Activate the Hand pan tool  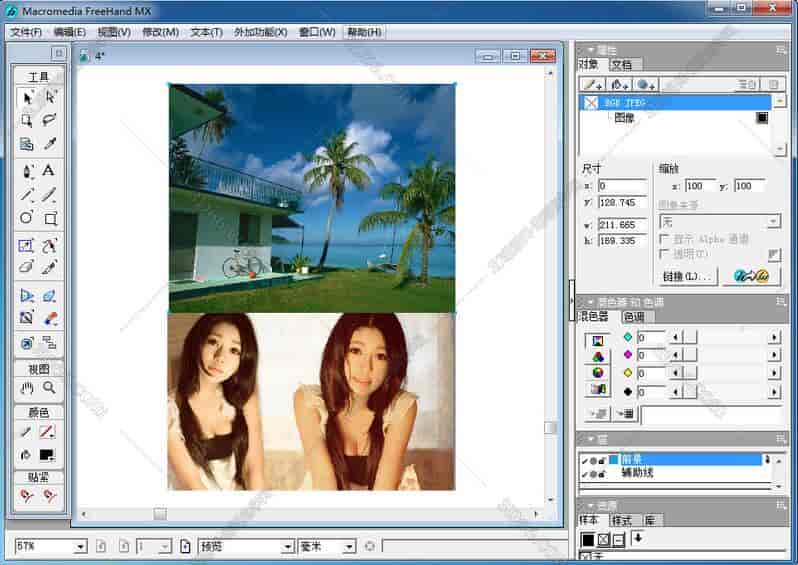pyautogui.click(x=27, y=388)
